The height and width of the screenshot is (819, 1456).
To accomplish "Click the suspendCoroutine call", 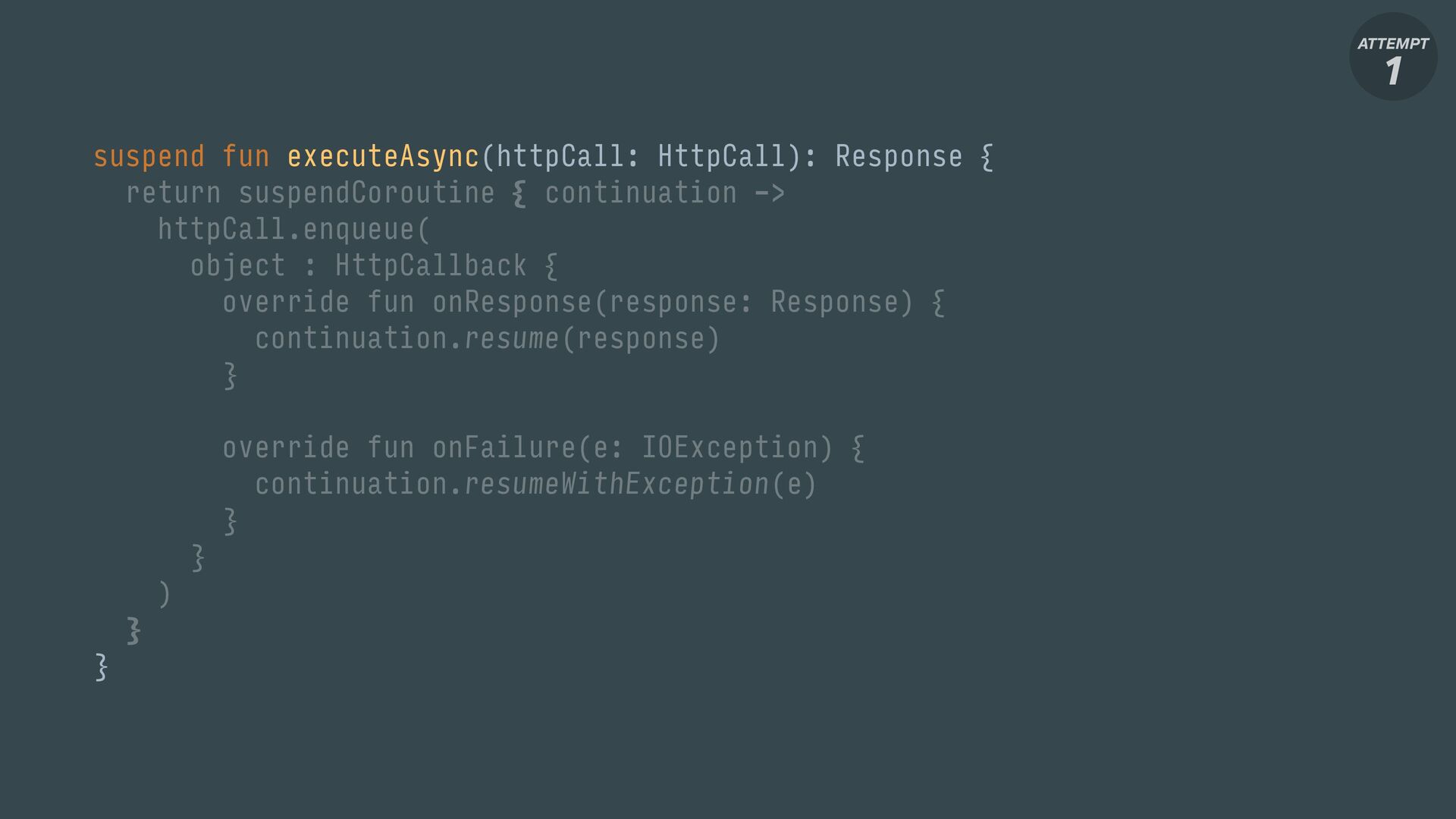I will (x=366, y=194).
